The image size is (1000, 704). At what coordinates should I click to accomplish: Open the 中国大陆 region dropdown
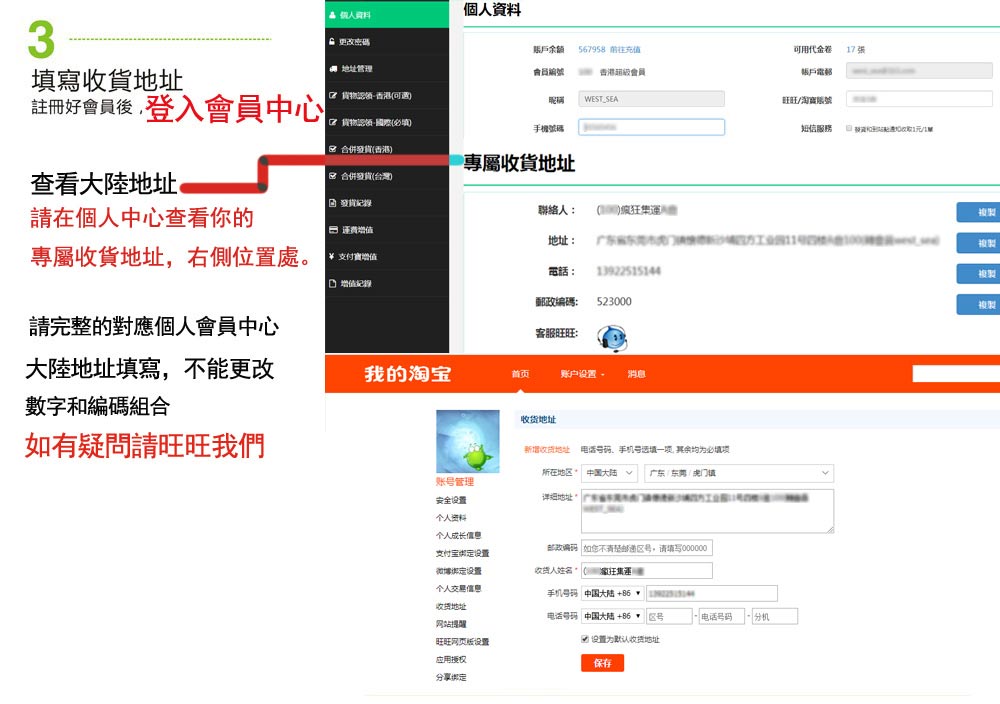coord(609,473)
